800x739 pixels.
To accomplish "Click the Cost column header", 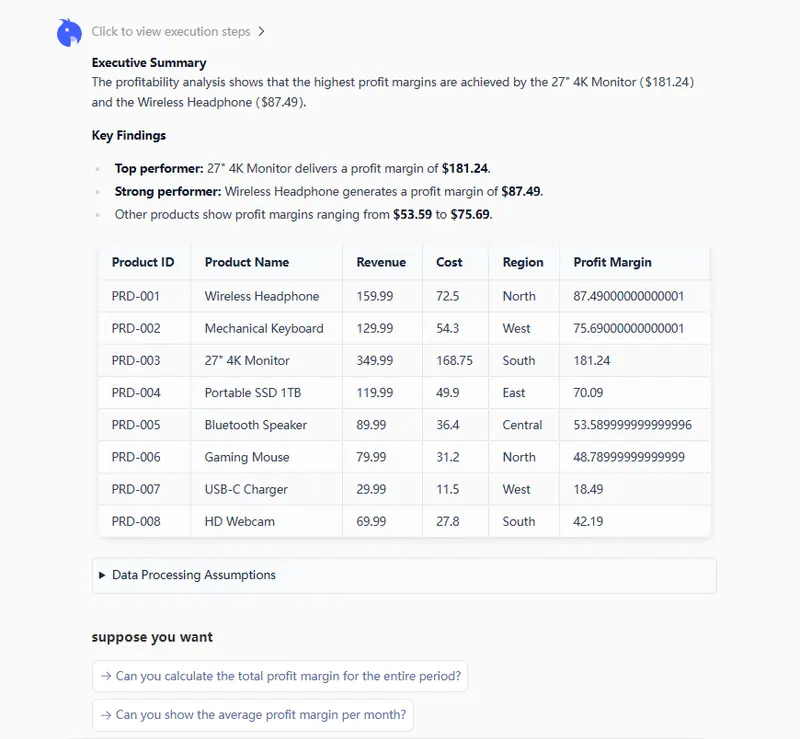I will click(x=449, y=262).
